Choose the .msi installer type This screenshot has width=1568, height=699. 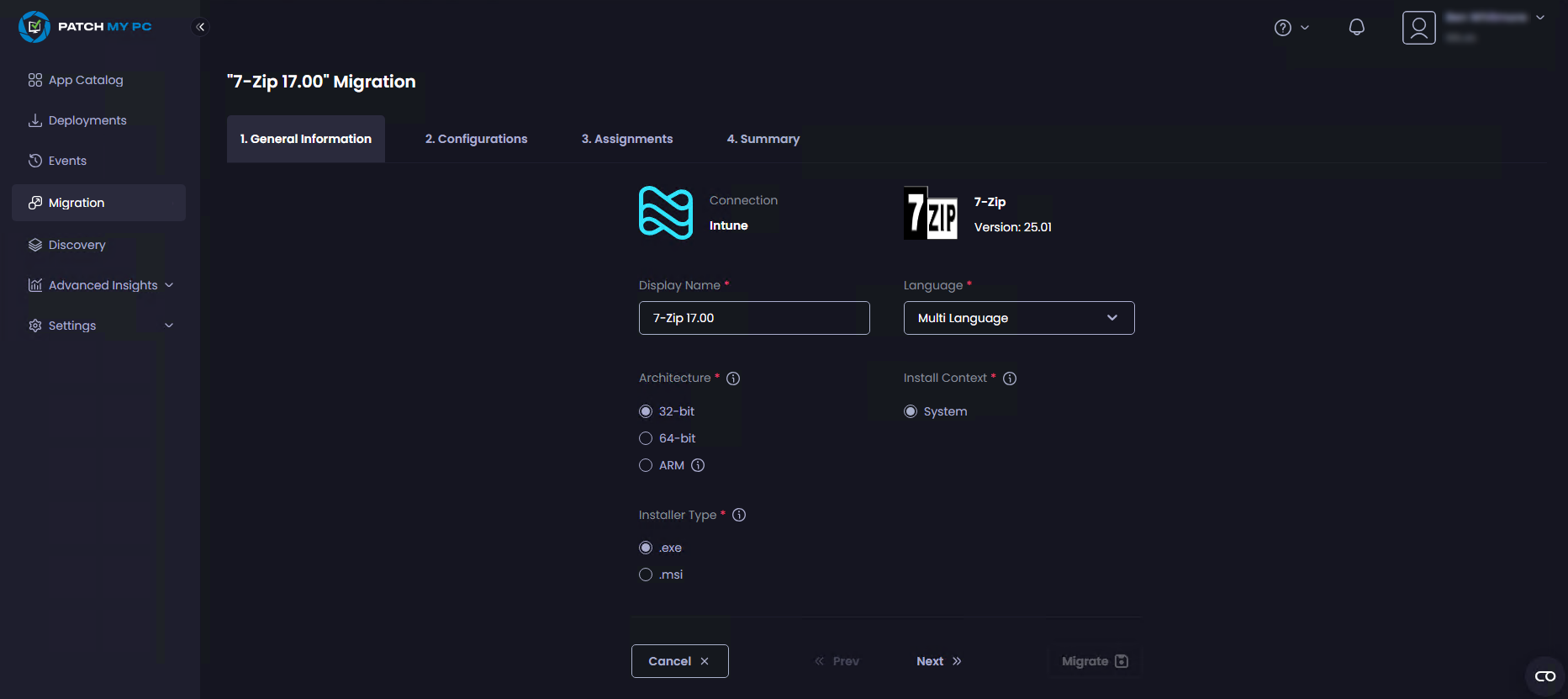point(646,575)
